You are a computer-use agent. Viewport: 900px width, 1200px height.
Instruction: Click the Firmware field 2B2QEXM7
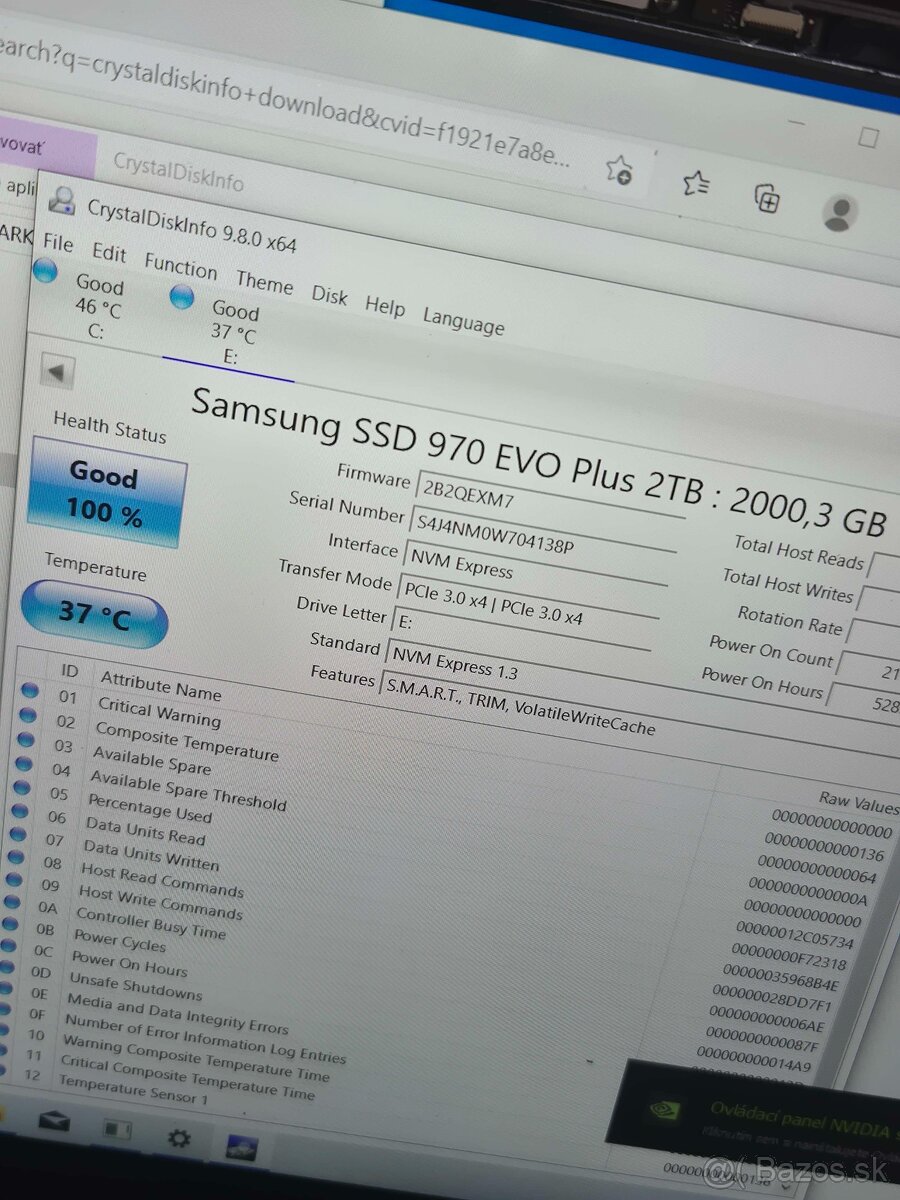pos(551,497)
